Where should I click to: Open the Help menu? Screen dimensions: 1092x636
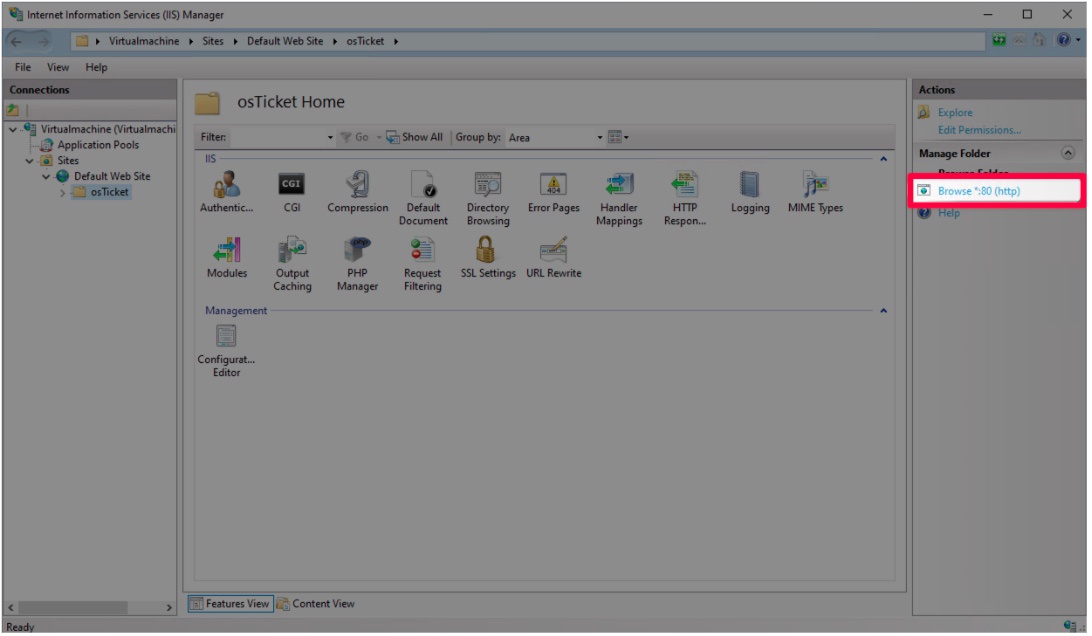click(x=96, y=67)
